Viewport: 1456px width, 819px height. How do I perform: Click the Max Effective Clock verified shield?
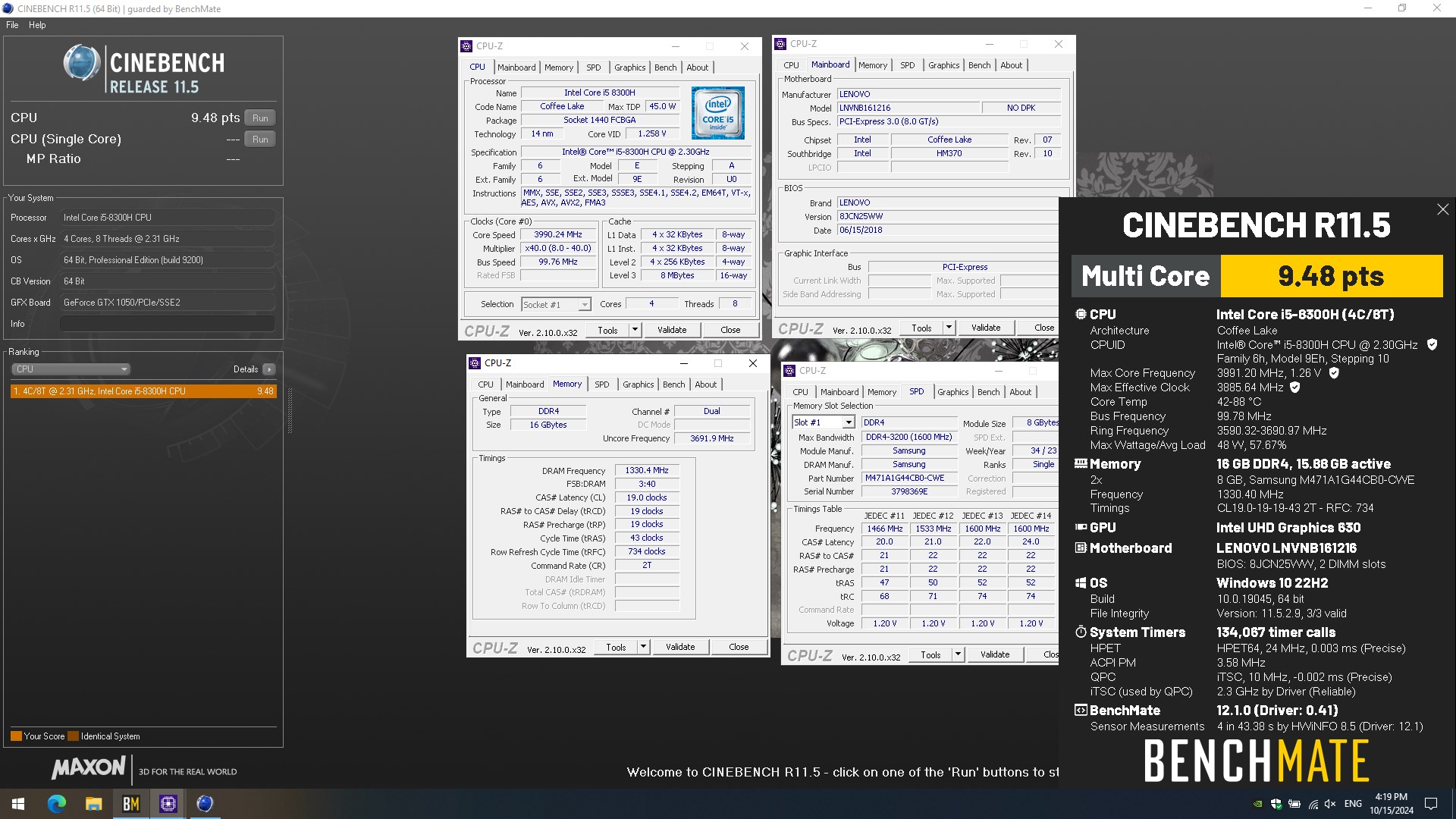coord(1295,387)
